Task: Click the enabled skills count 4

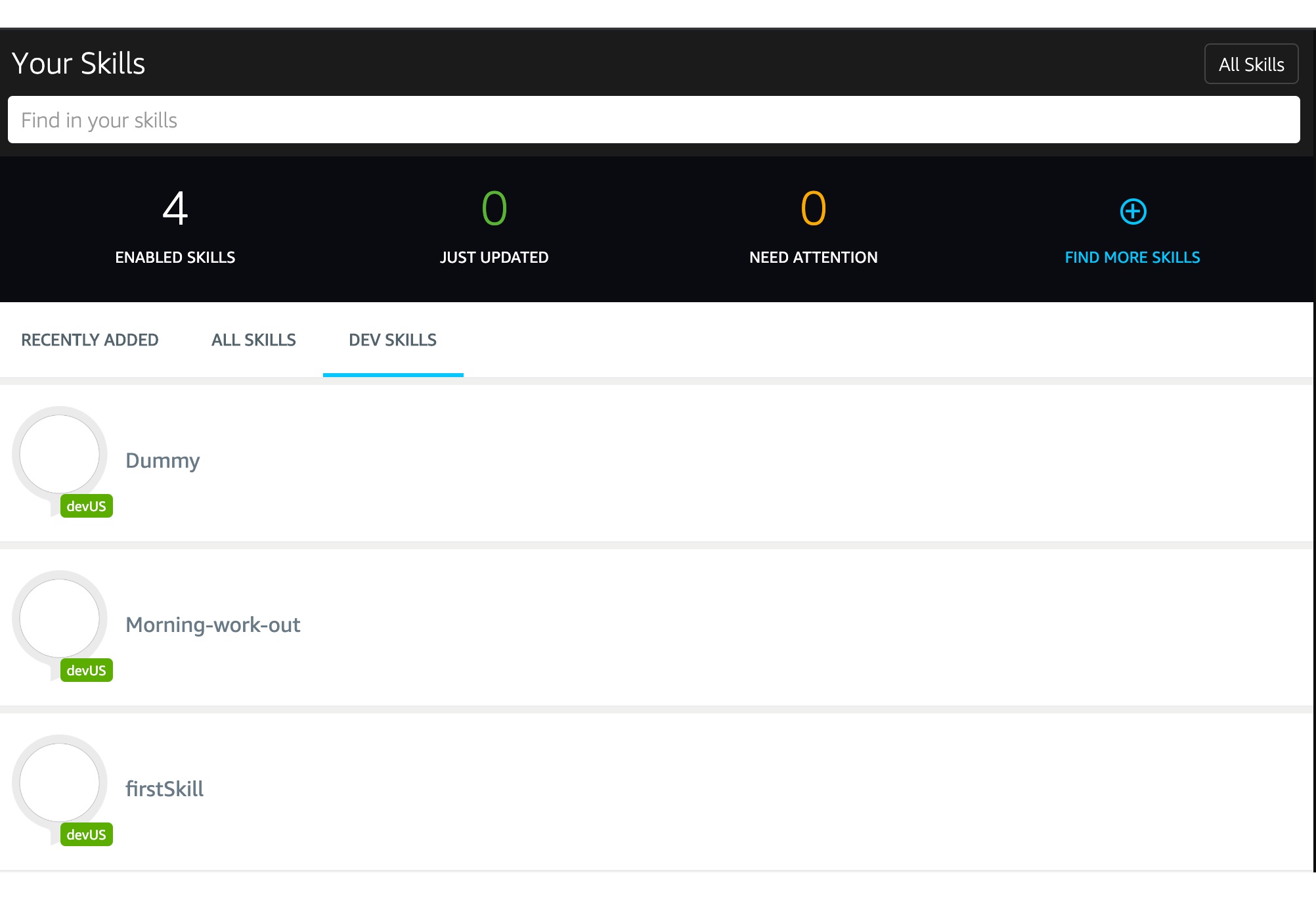Action: [175, 208]
